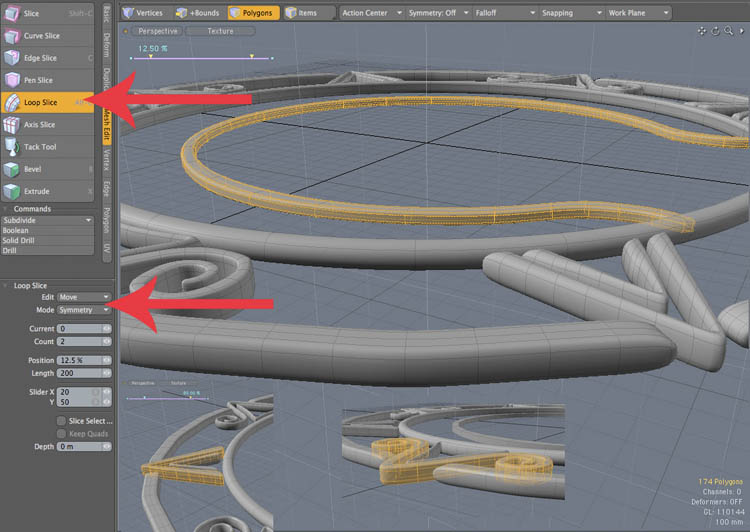Screen dimensions: 750x532
Task: Activate the Pen Slice tool
Action: (x=47, y=80)
